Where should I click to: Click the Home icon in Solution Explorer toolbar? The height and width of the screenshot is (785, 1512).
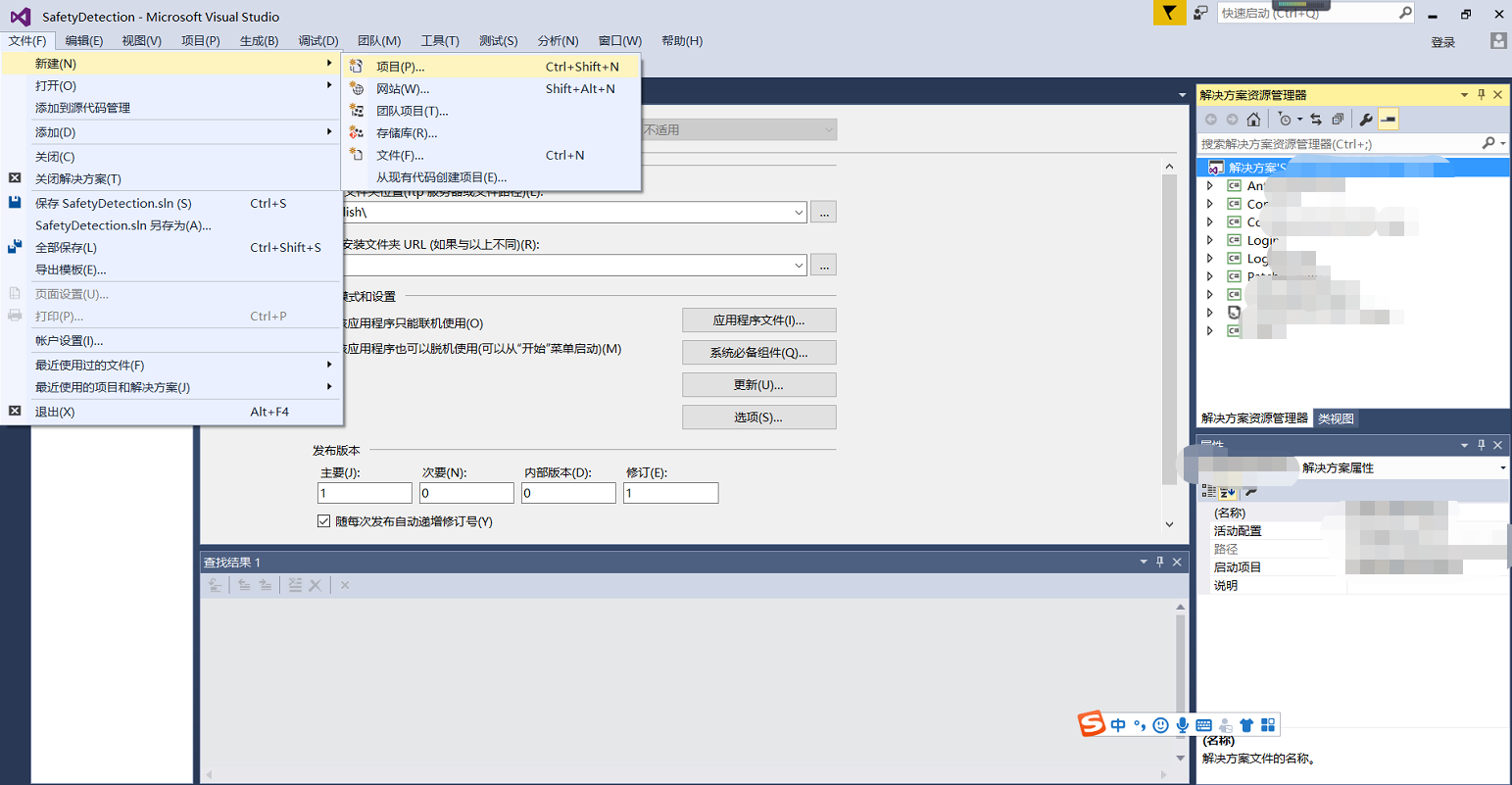point(1253,120)
